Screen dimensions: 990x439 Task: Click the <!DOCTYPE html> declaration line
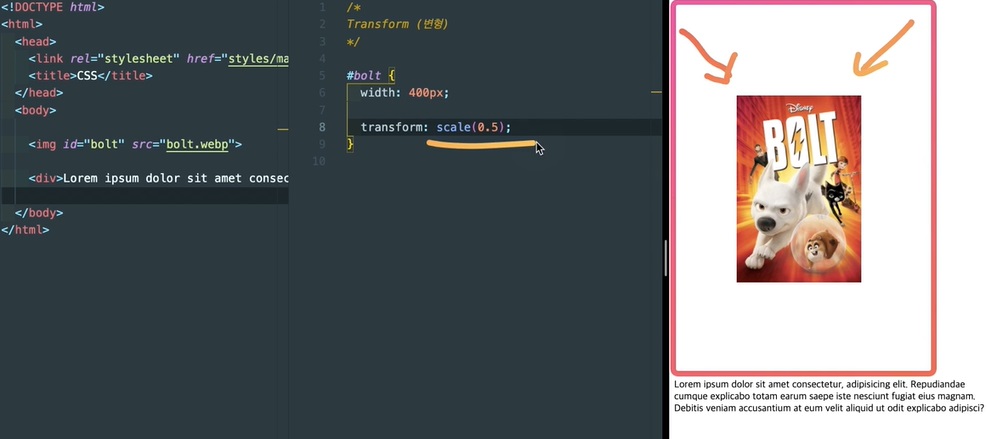pos(52,8)
